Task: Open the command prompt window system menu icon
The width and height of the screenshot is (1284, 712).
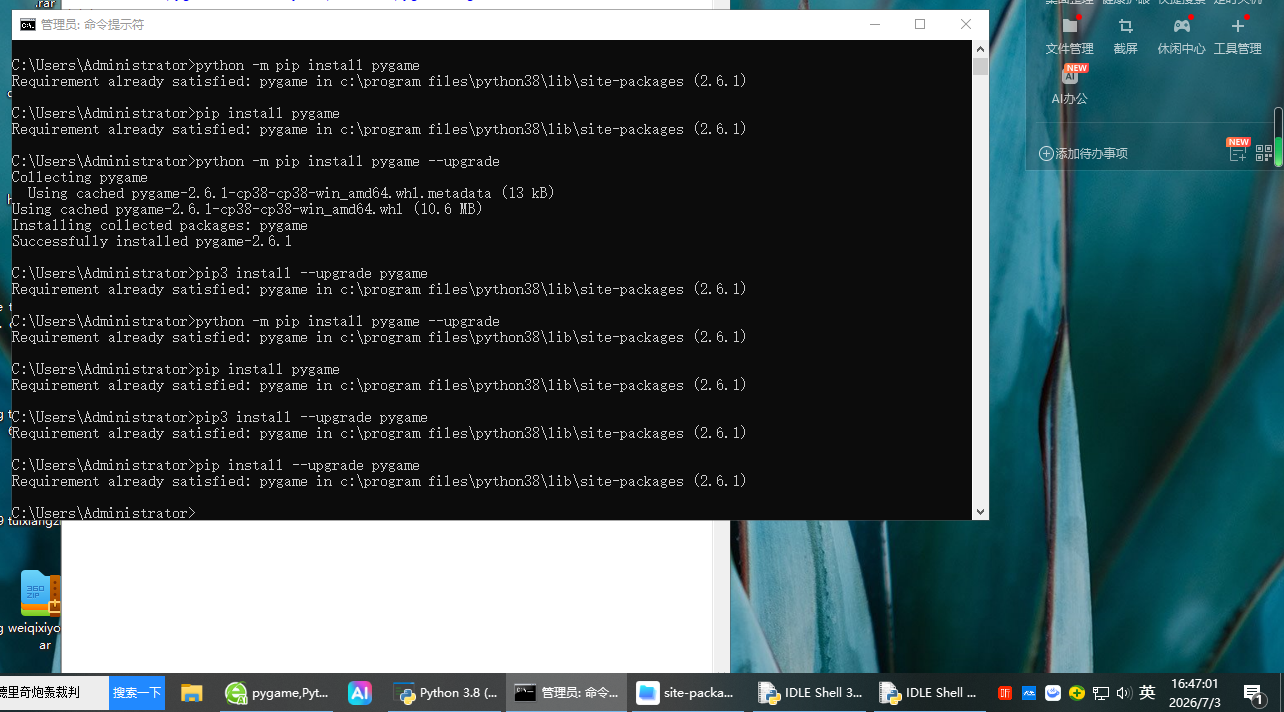Action: click(x=27, y=24)
